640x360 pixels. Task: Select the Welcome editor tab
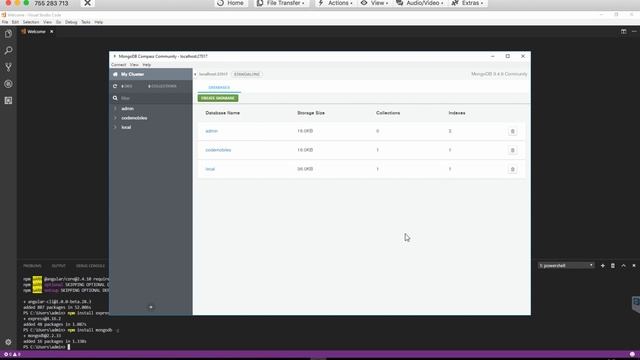click(37, 31)
